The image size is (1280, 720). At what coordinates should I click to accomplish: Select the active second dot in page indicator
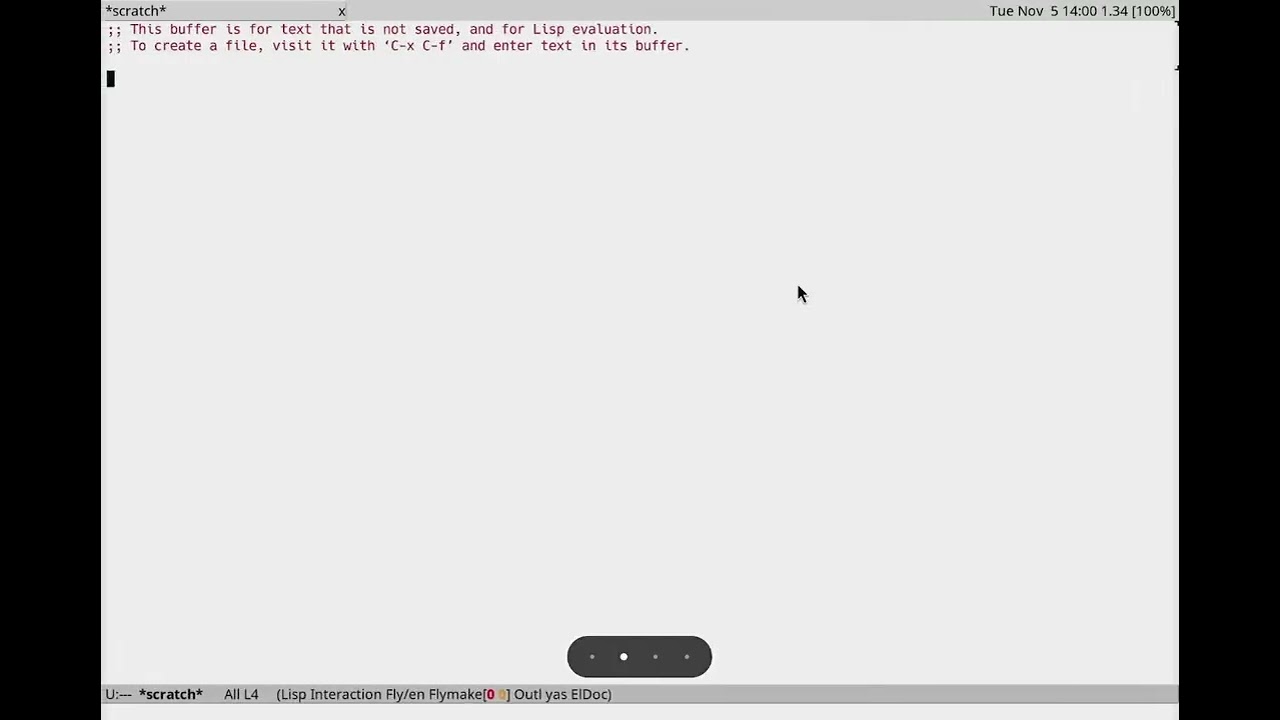tap(624, 657)
